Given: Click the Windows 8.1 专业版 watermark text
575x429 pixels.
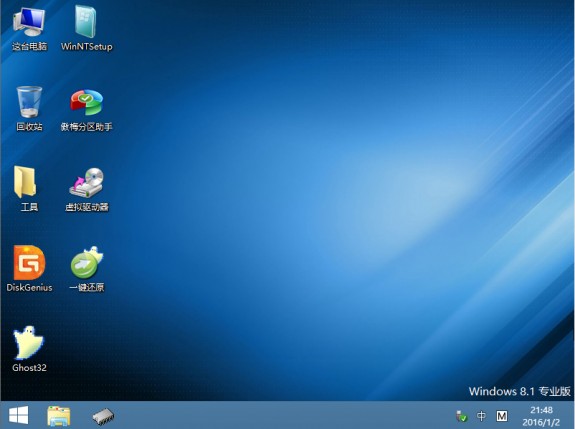Looking at the screenshot, I should (520, 391).
